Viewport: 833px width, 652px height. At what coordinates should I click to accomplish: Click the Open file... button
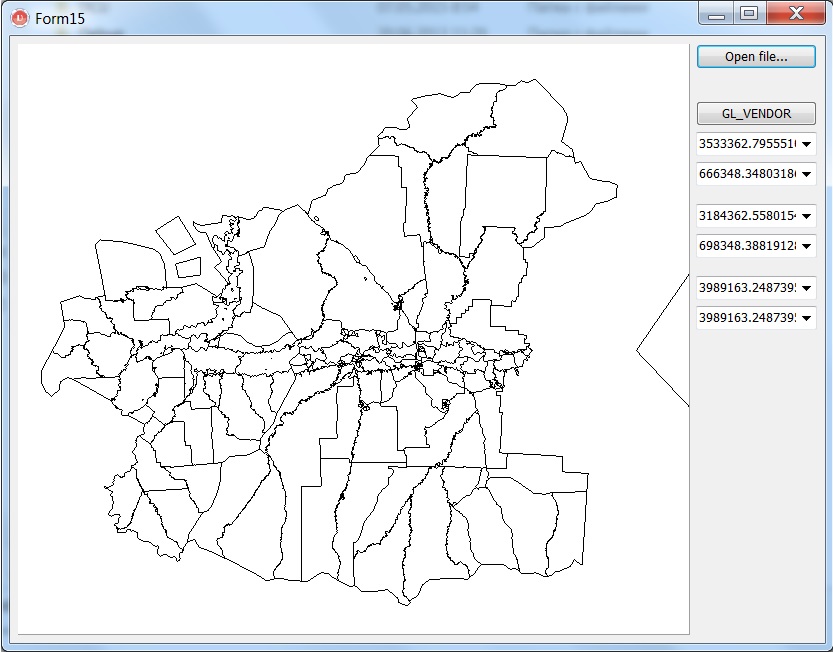point(756,57)
